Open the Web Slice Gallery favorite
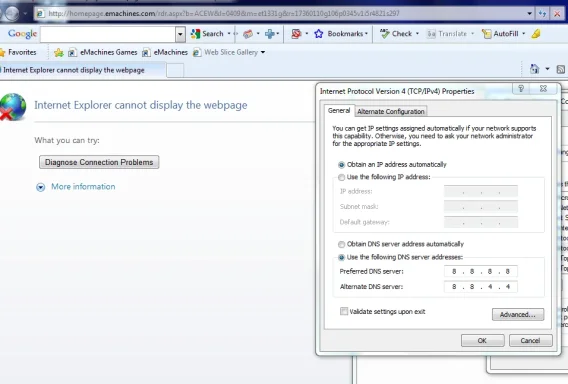 [229, 53]
